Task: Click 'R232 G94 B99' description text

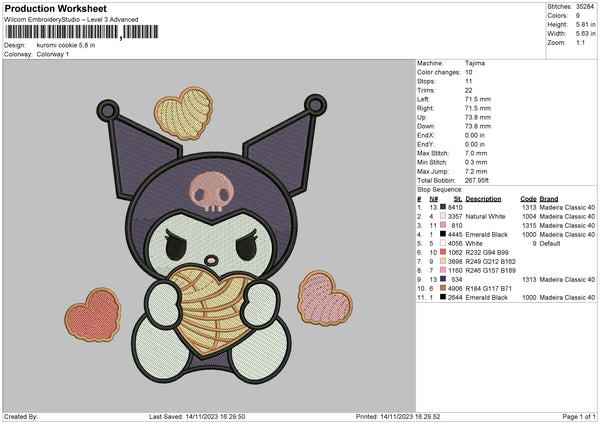Action: point(487,252)
